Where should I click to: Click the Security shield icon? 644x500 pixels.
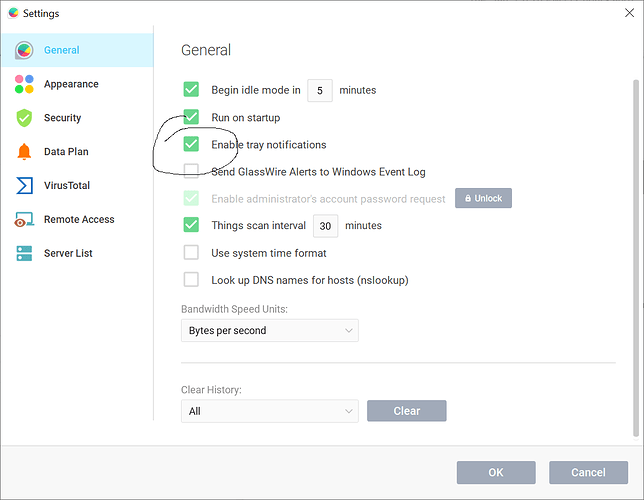(x=24, y=118)
